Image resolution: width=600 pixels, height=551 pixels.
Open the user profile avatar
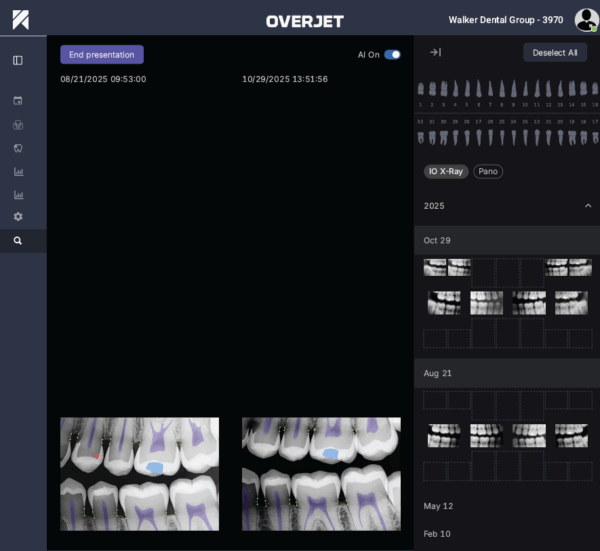[x=585, y=20]
